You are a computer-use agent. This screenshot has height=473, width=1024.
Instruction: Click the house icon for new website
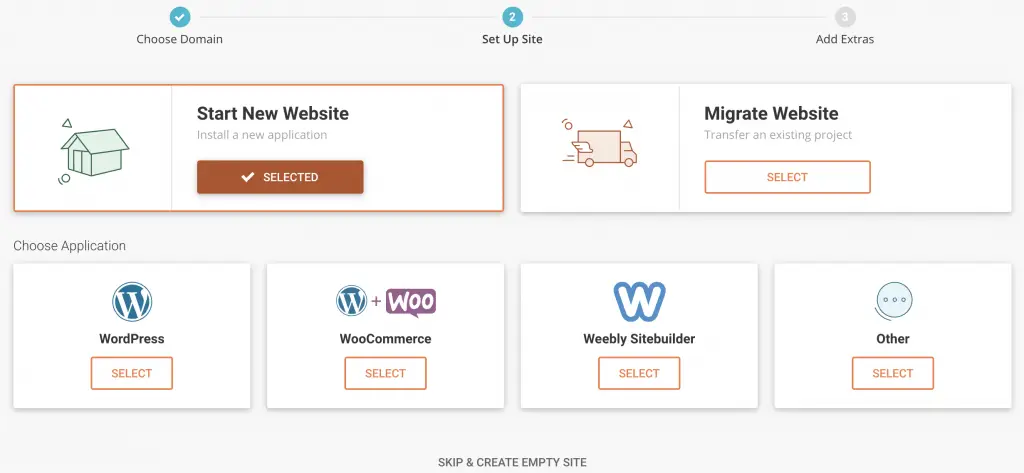(x=93, y=150)
